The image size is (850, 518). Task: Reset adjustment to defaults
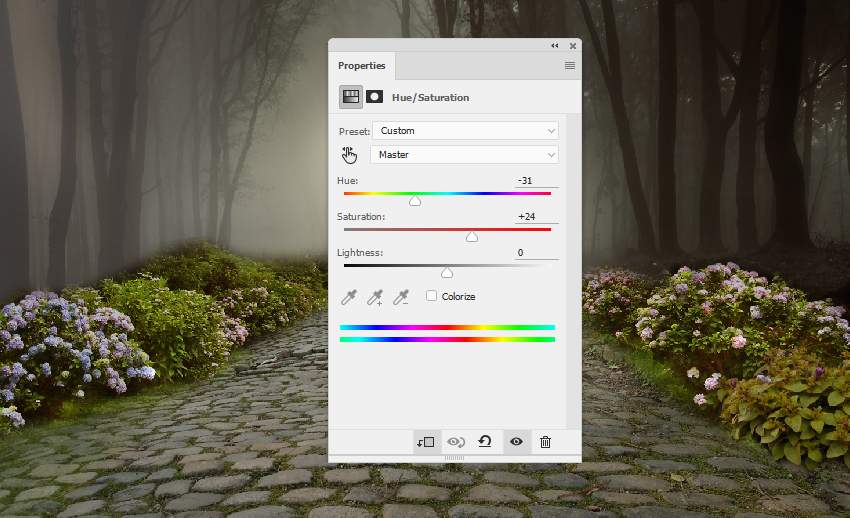485,442
